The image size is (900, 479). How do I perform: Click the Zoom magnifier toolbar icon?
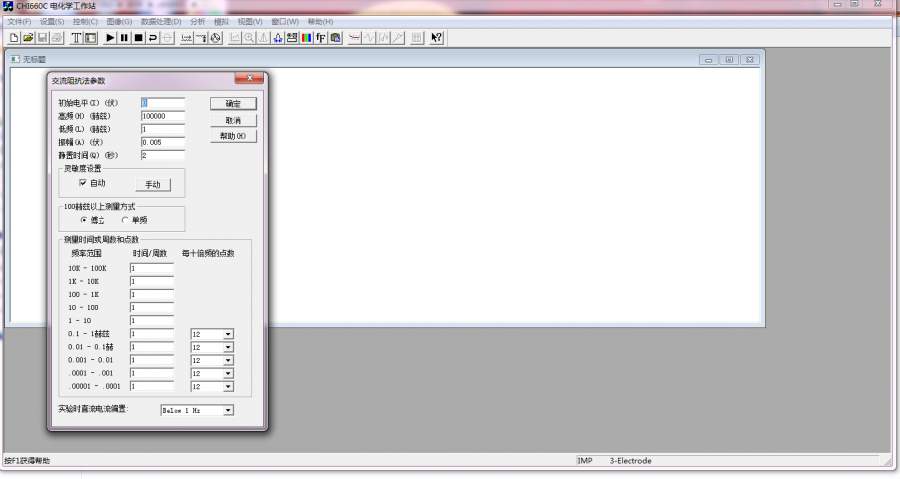249,38
